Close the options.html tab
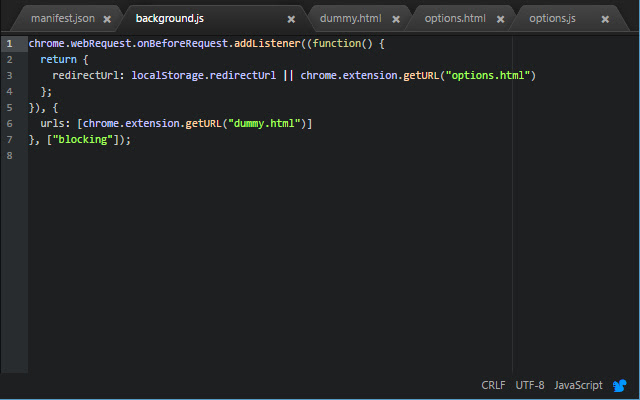 tap(500, 19)
